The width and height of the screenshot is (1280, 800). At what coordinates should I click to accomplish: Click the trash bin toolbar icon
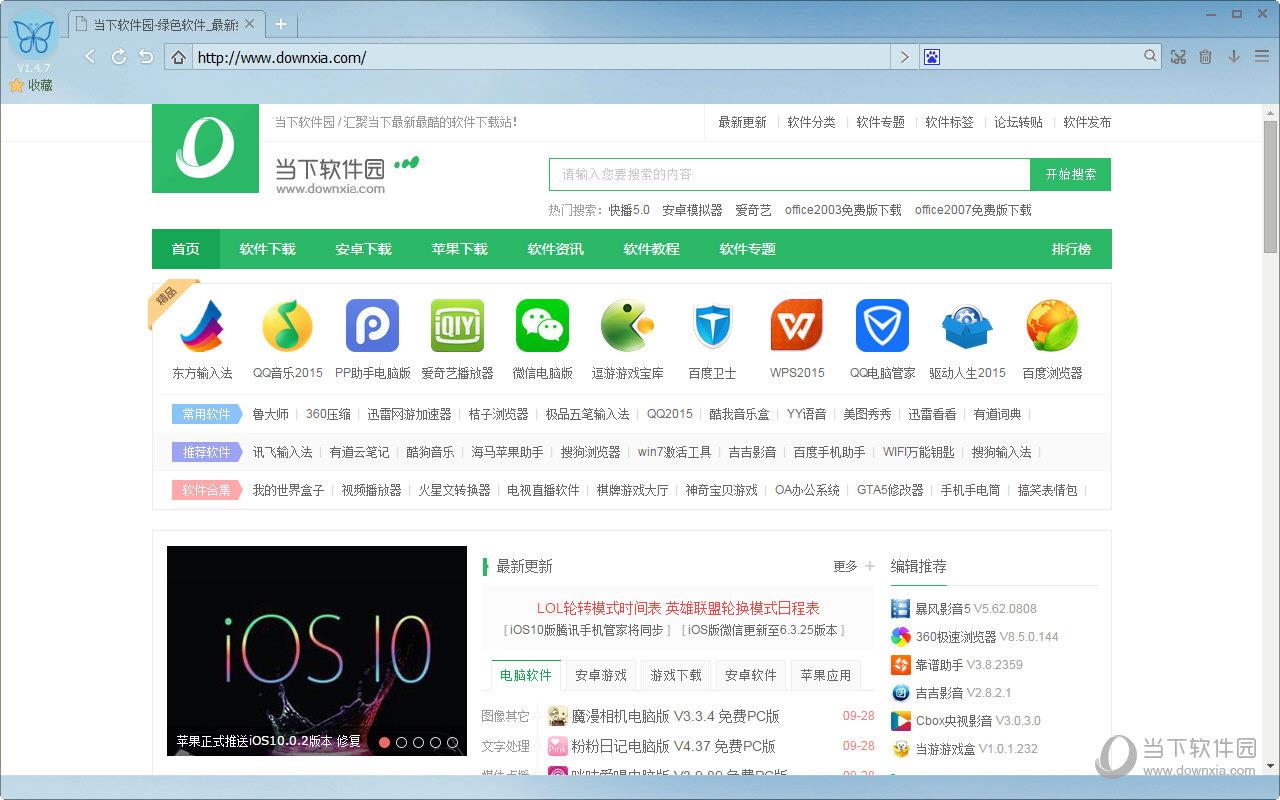pos(1206,57)
